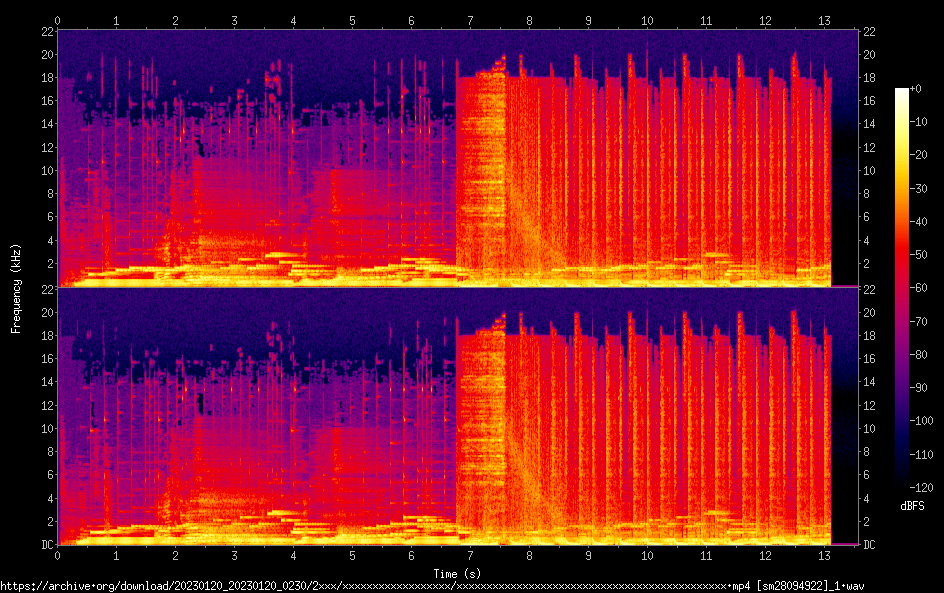Click the 22 kHz label at top-right of the upper channel

coord(870,31)
